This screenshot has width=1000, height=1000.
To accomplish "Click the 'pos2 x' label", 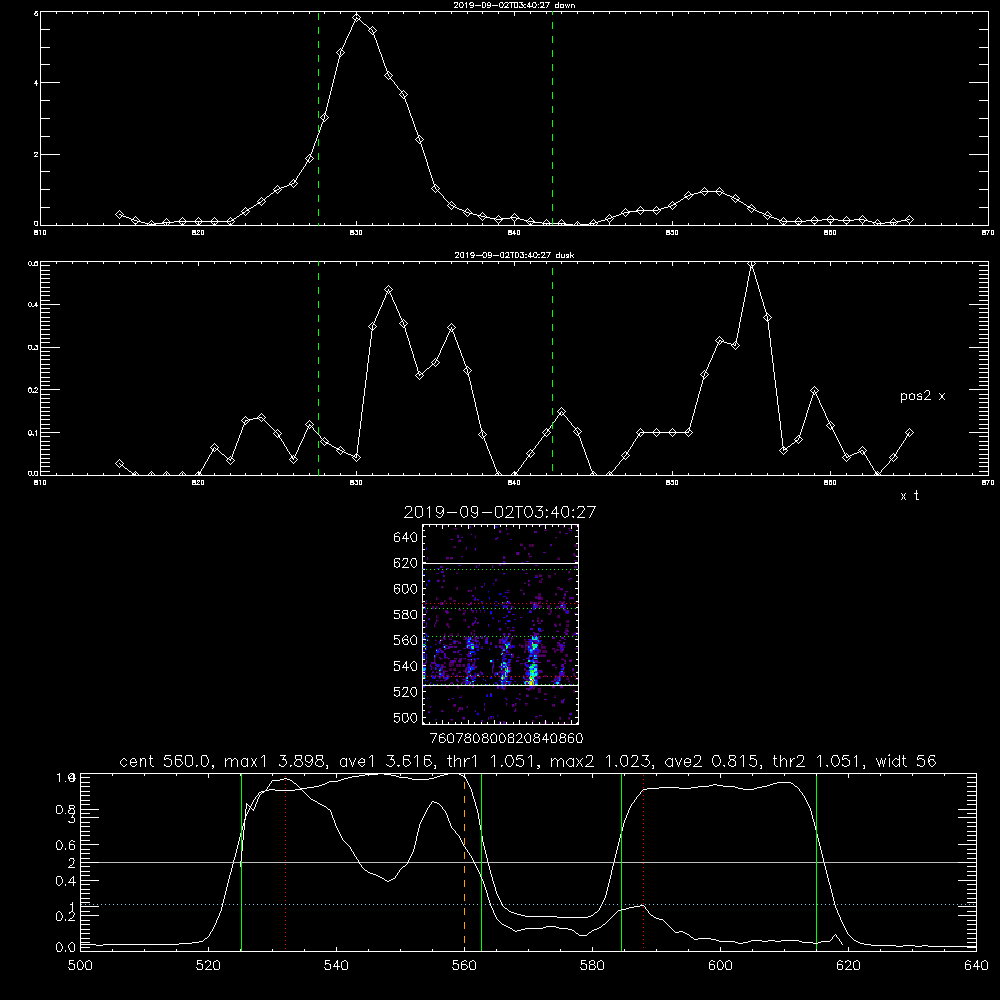I will [x=922, y=396].
